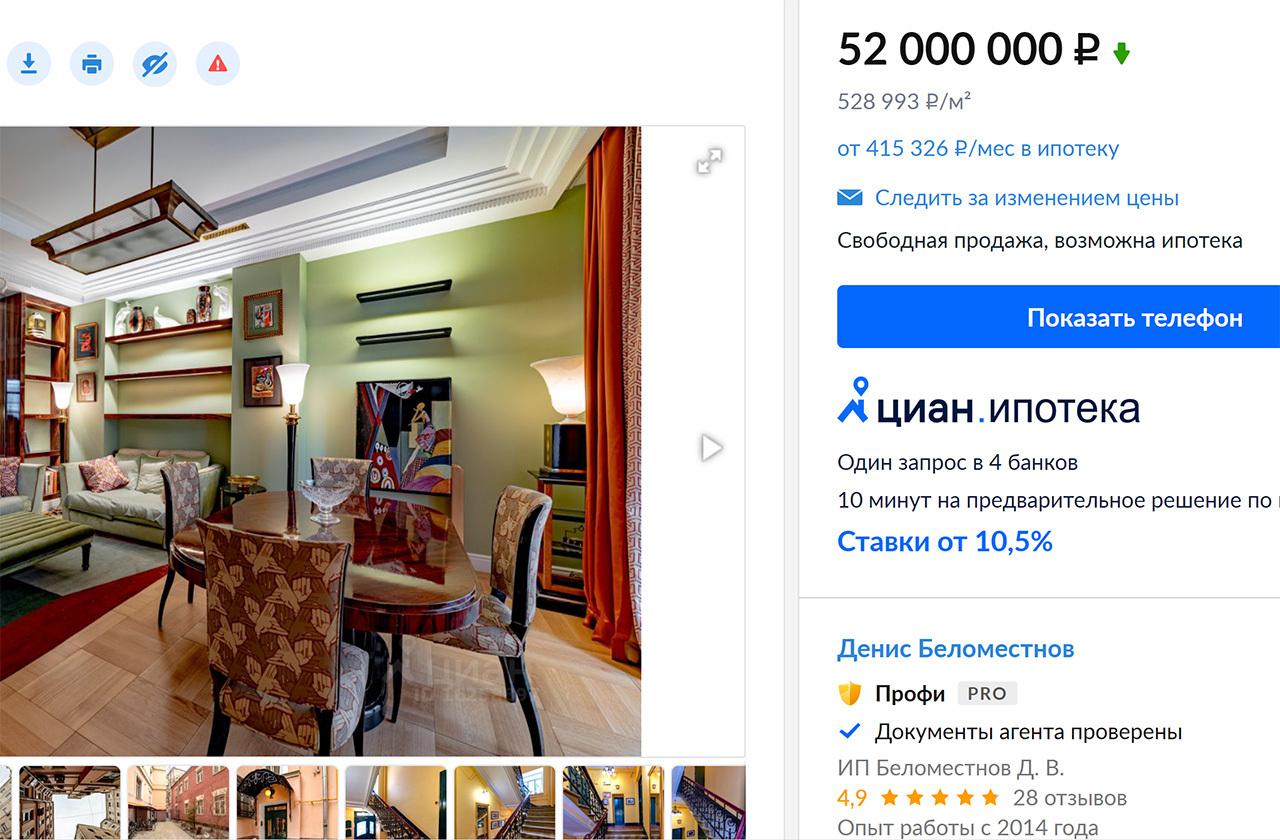Click Показать телефон button
Viewport: 1280px width, 840px height.
point(1059,317)
